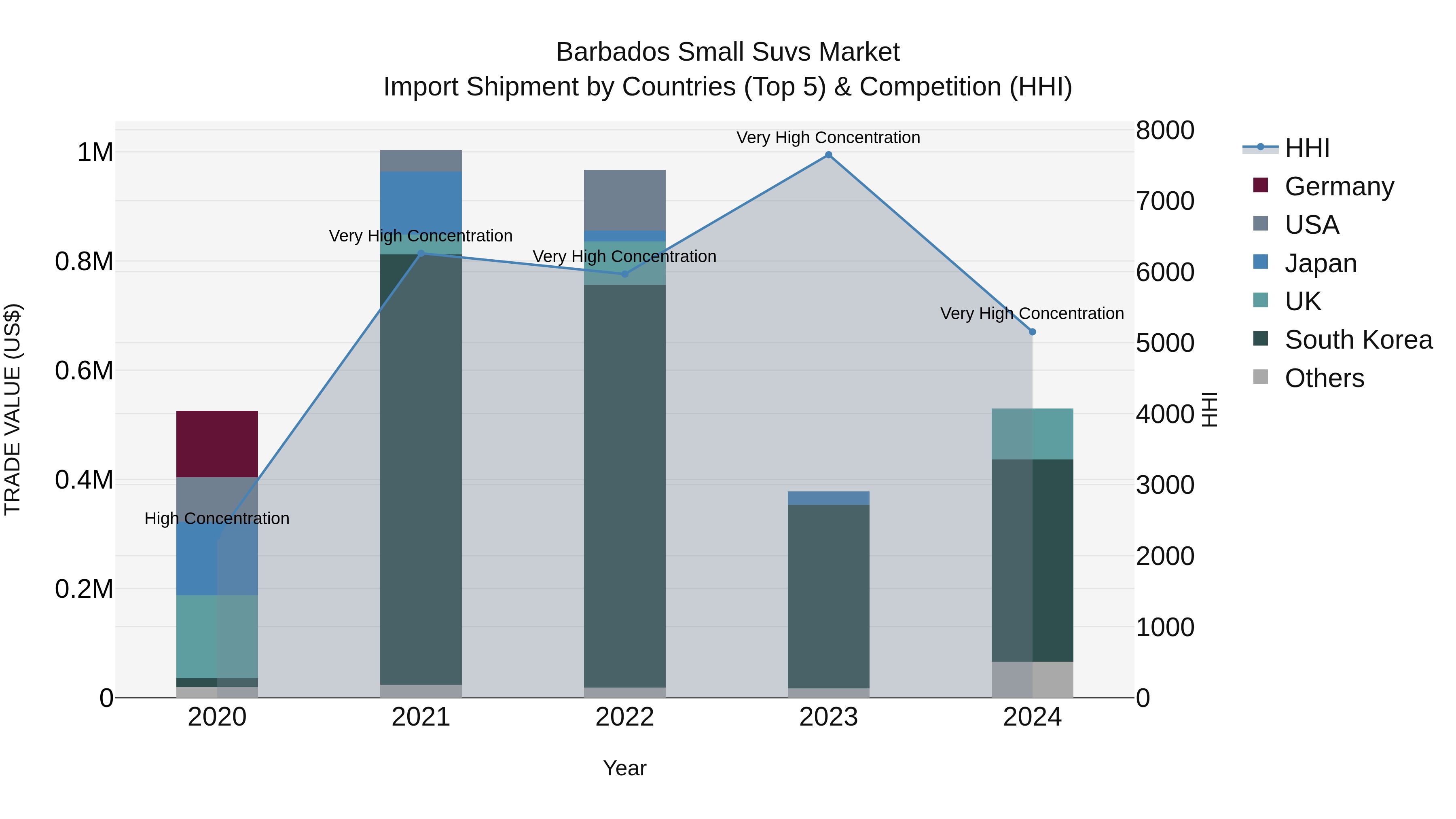Toggle the Germany legend entry
This screenshot has height=819, width=1456.
click(1324, 186)
